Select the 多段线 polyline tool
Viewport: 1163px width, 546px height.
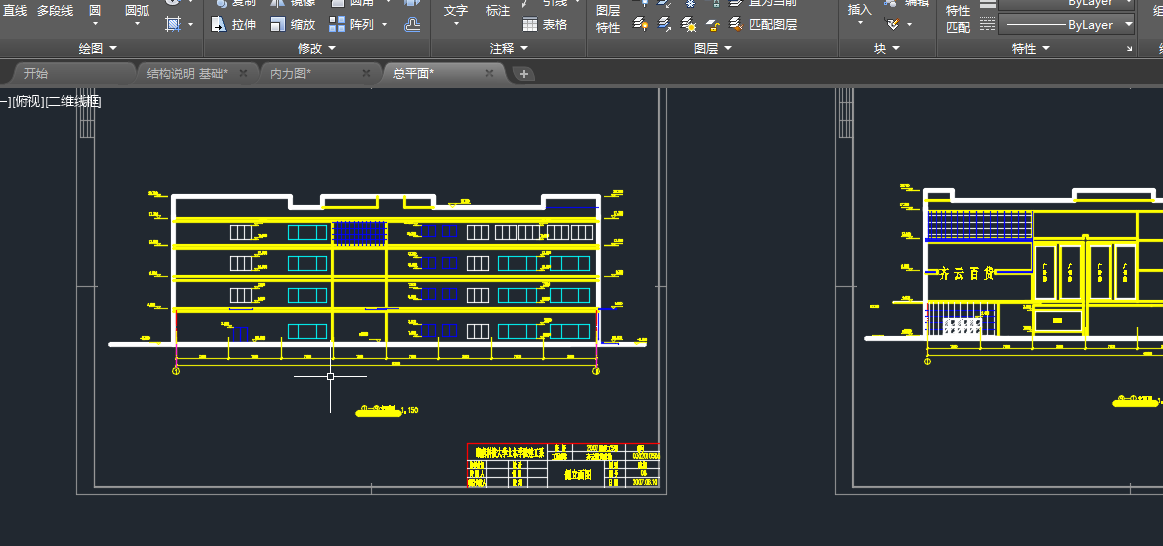tap(56, 10)
